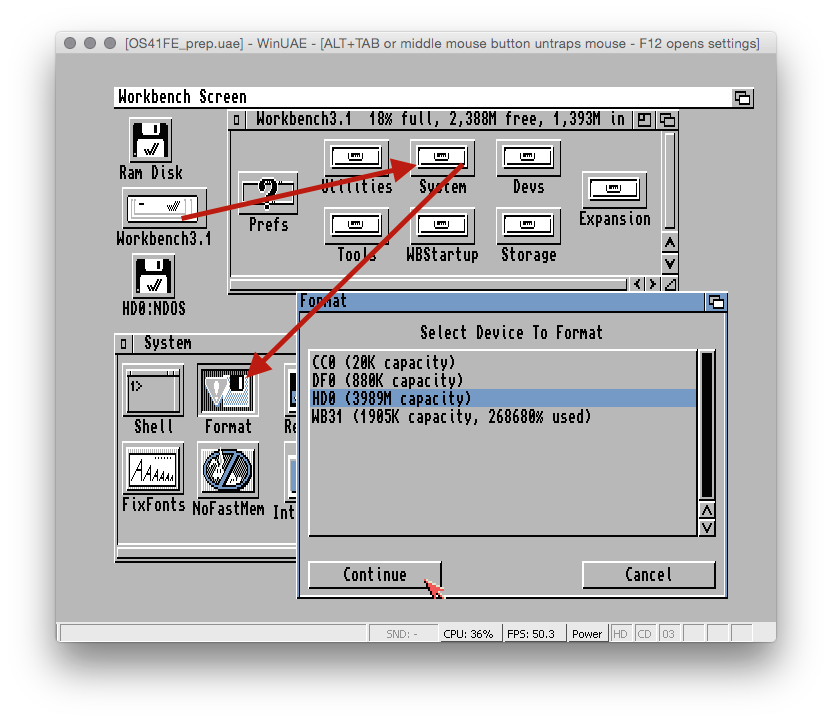Select HD0 (3989M capacity) device
This screenshot has width=832, height=722.
click(502, 398)
